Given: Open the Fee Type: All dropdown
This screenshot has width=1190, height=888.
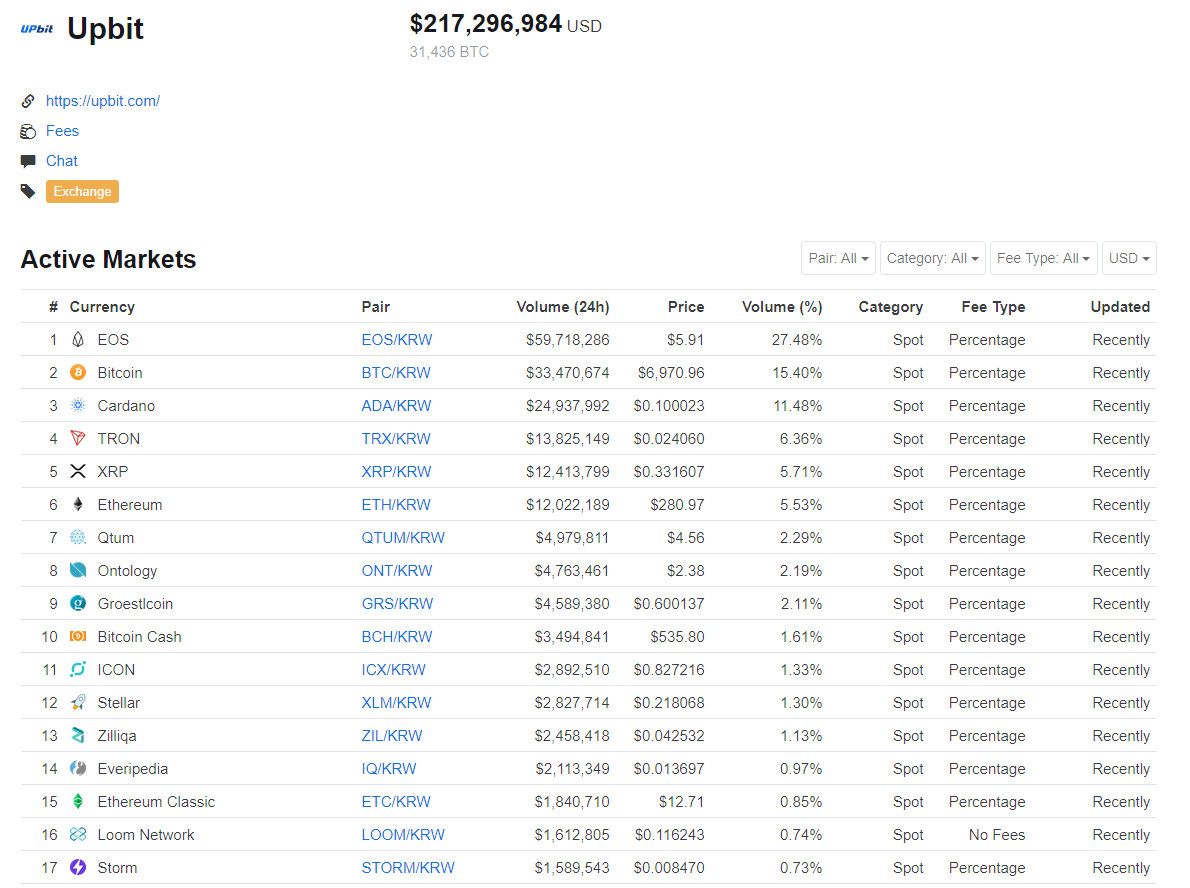Looking at the screenshot, I should point(1043,258).
